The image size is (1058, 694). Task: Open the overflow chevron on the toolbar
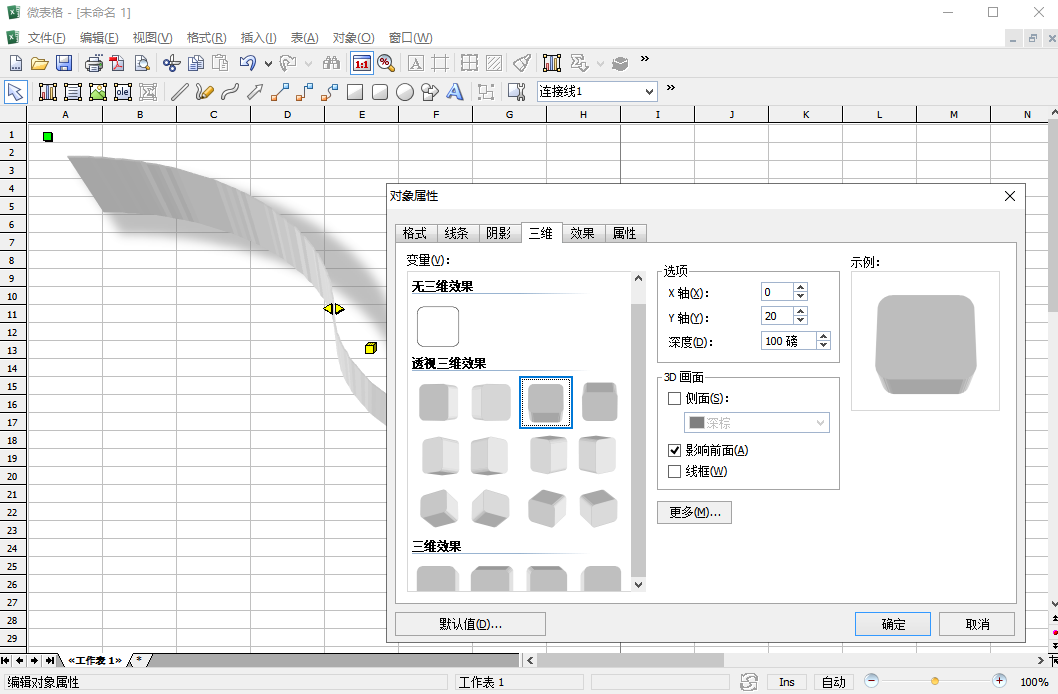tap(645, 60)
